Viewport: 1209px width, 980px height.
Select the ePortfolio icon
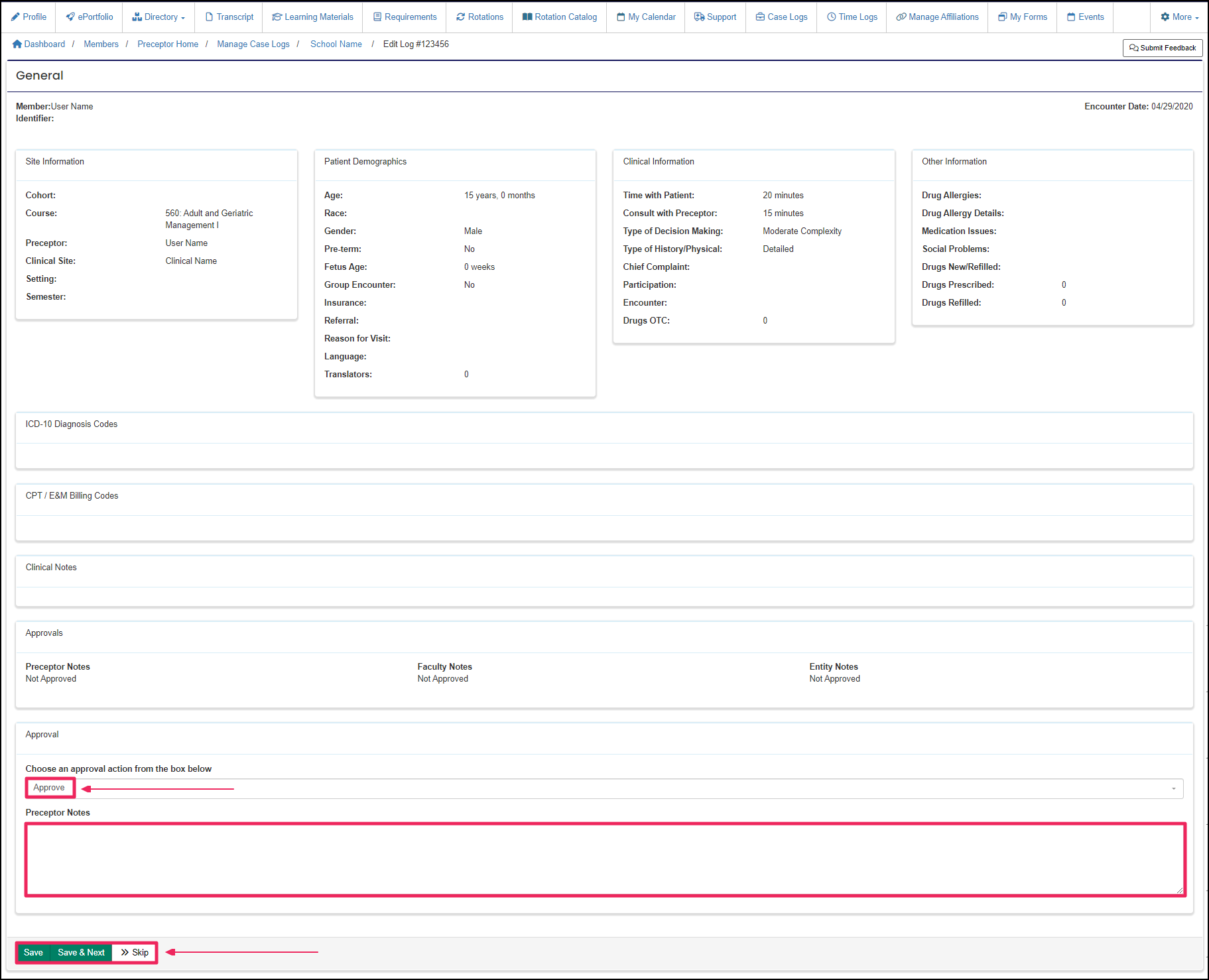[90, 17]
